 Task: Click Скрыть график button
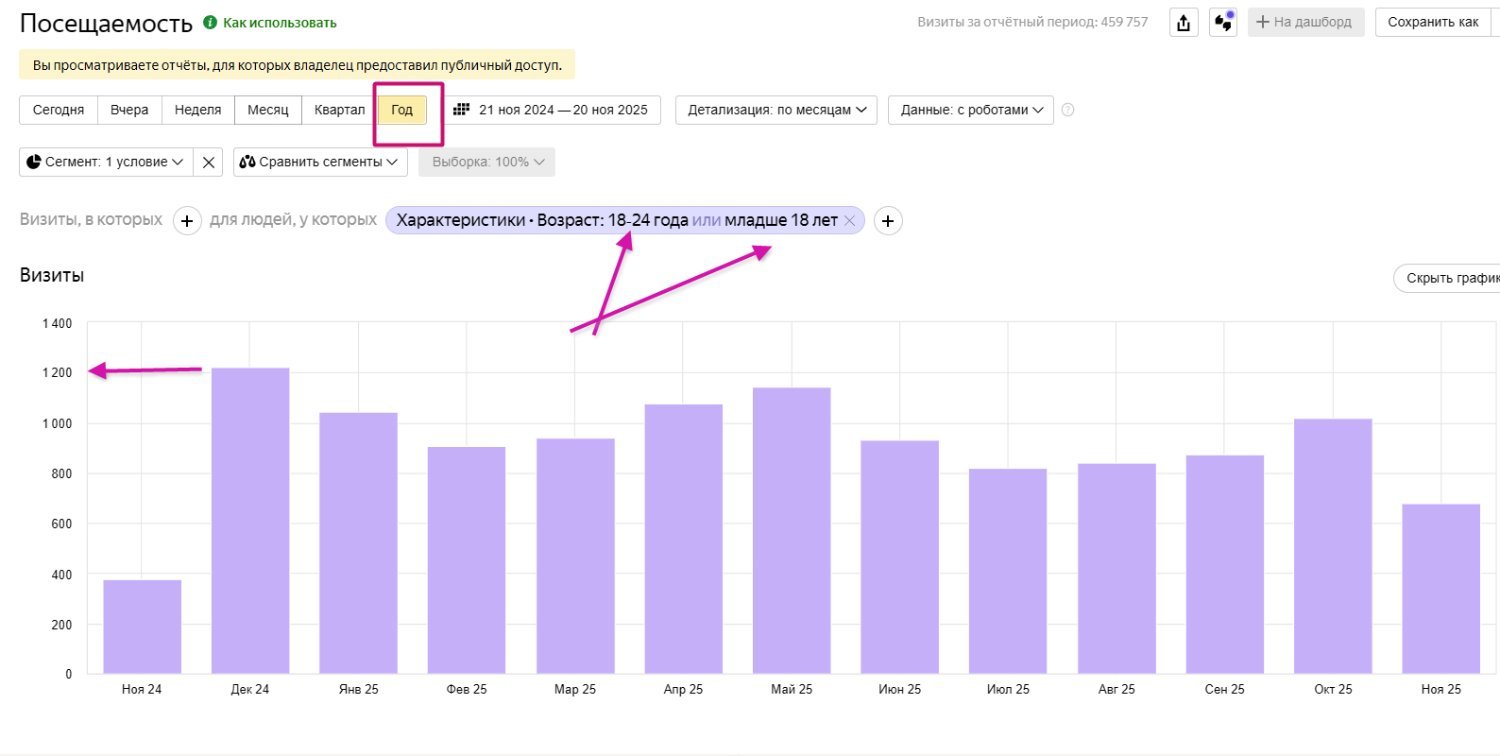click(x=1450, y=279)
